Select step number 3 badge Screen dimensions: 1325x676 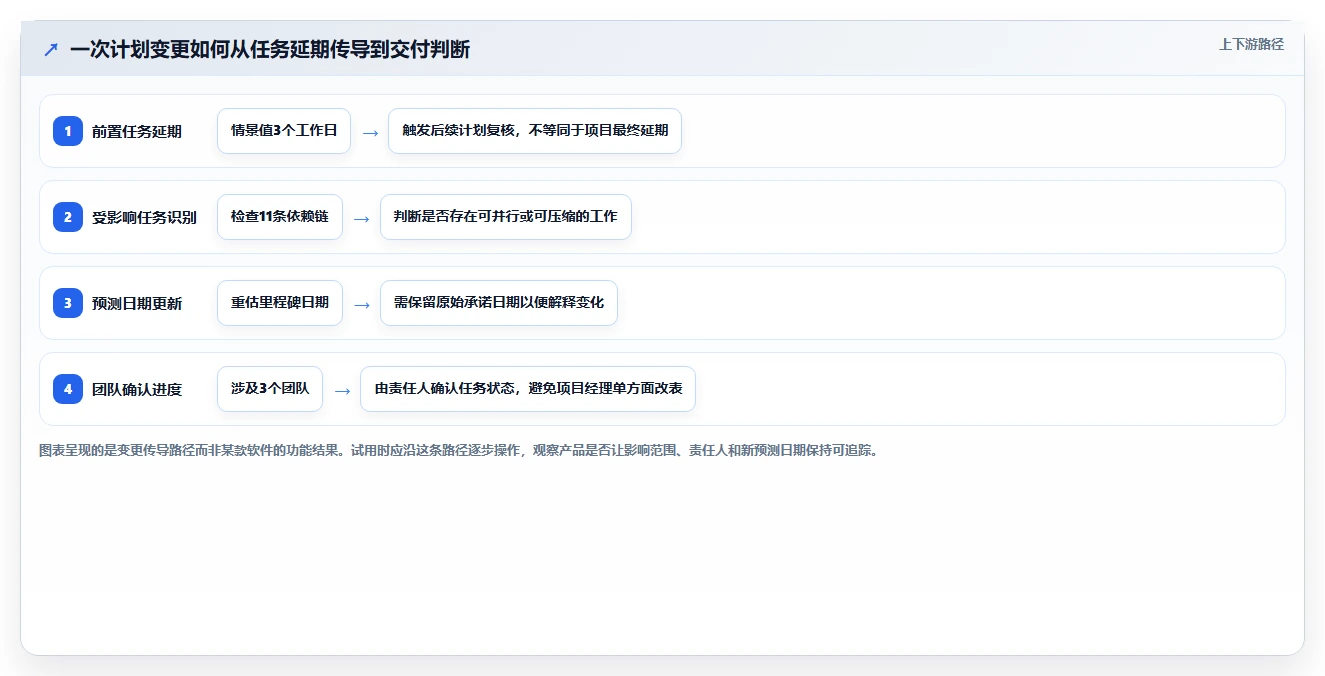[68, 303]
